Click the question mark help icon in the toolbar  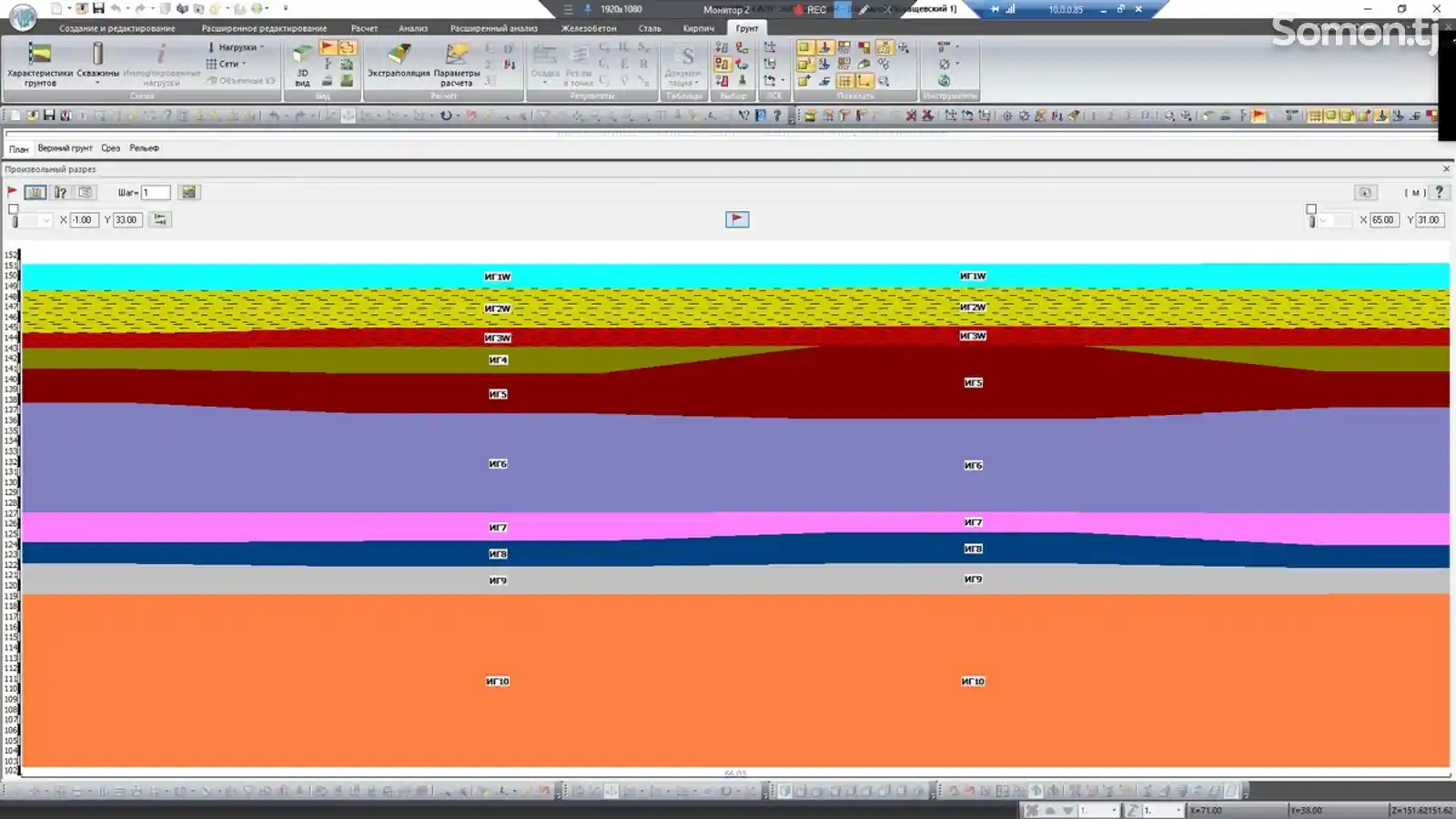pos(777,116)
